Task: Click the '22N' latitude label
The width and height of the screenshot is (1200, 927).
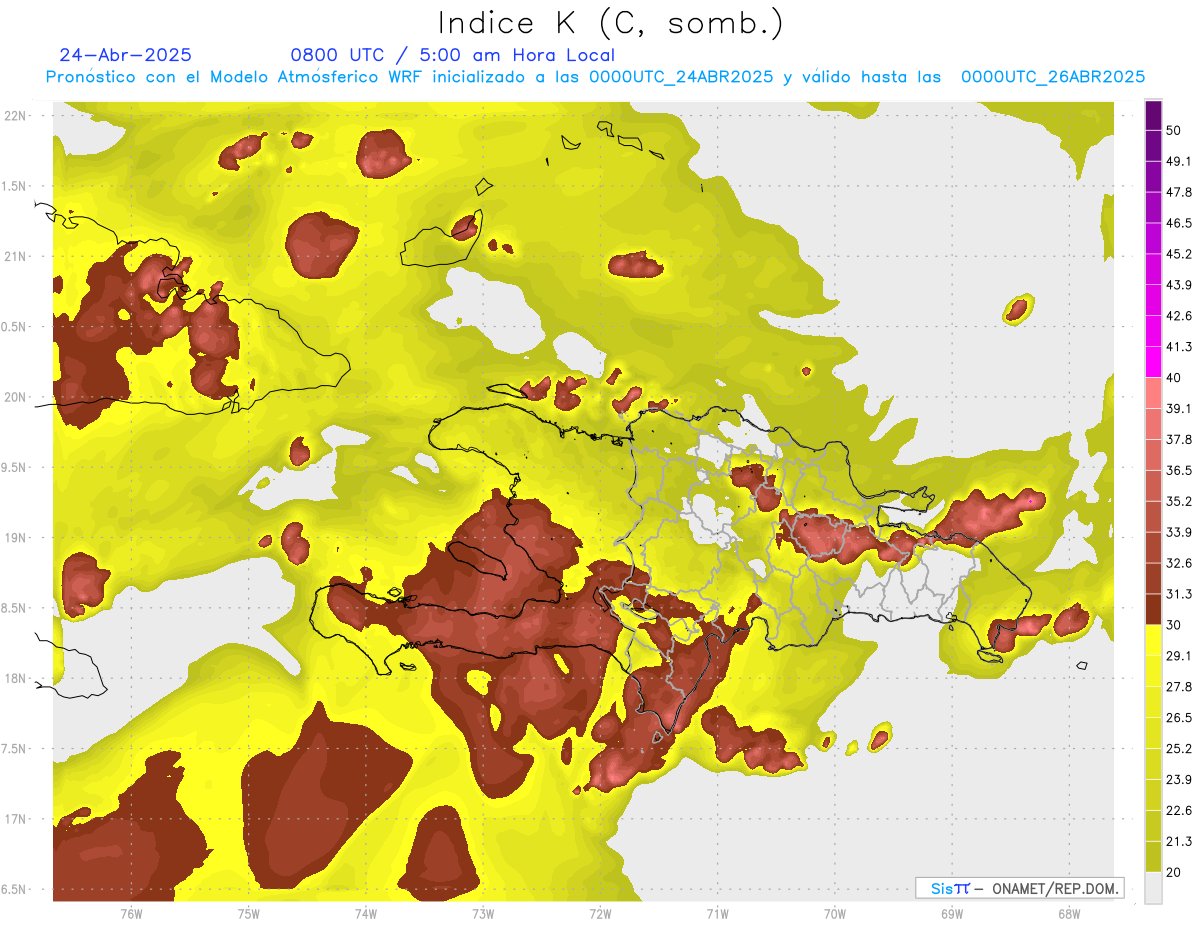Action: tap(15, 116)
